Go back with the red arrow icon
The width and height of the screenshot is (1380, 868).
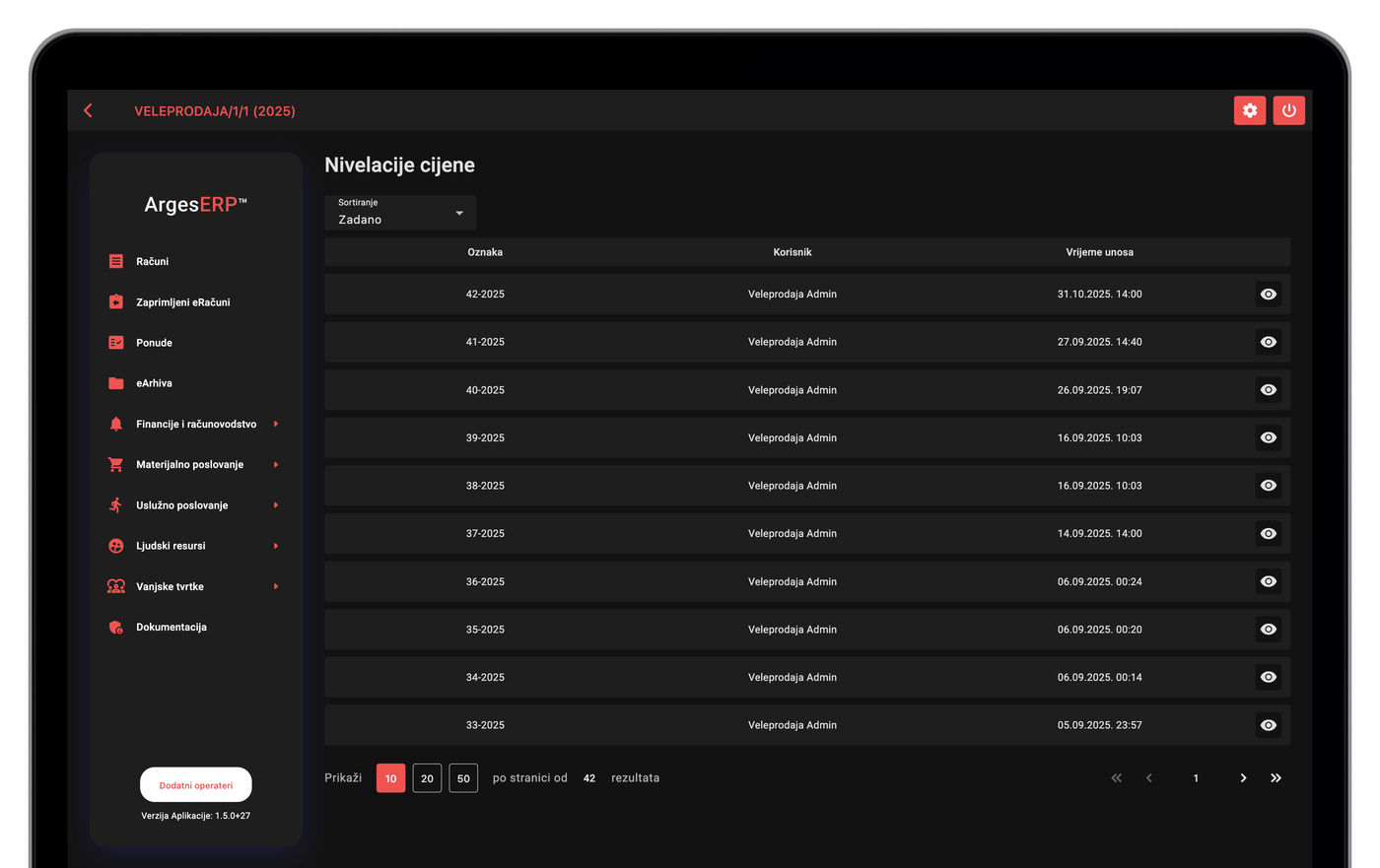(x=88, y=110)
